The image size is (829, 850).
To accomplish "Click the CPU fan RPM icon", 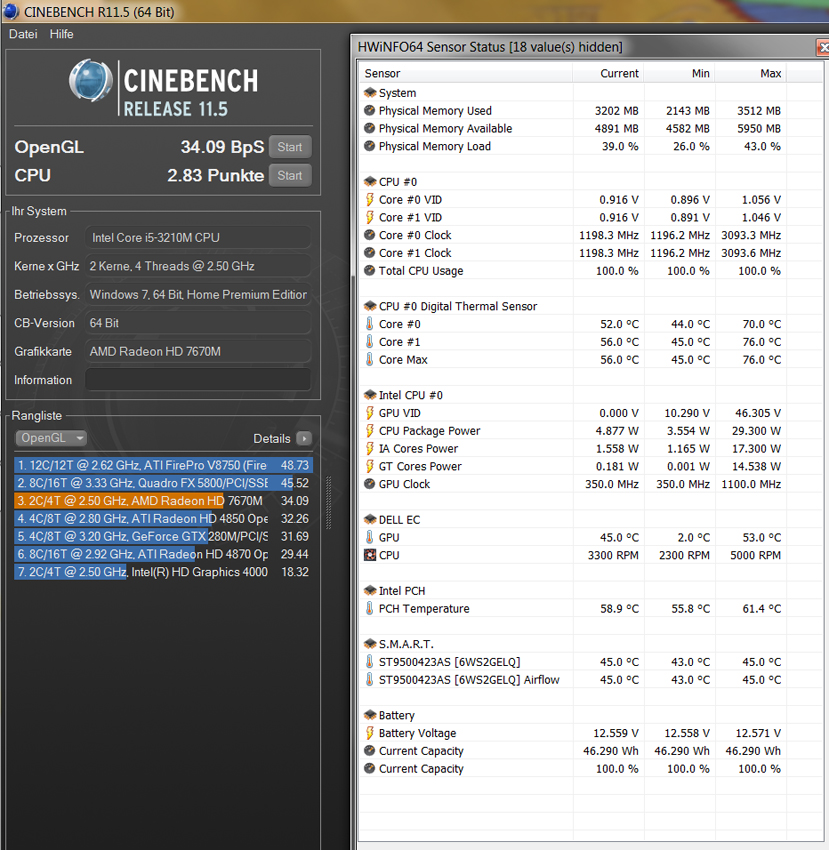I will (x=370, y=555).
